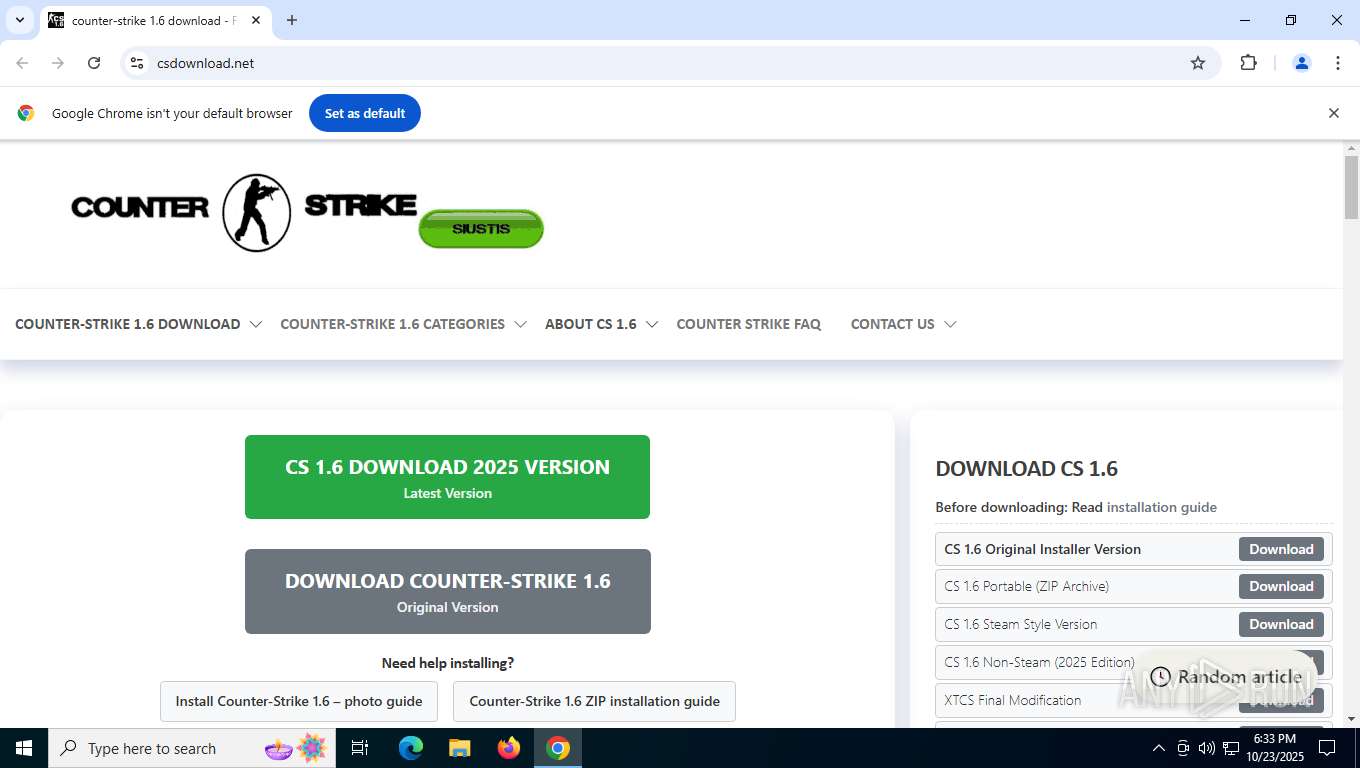
Task: Open COUNTER STRIKE FAQ page
Action: coord(748,324)
